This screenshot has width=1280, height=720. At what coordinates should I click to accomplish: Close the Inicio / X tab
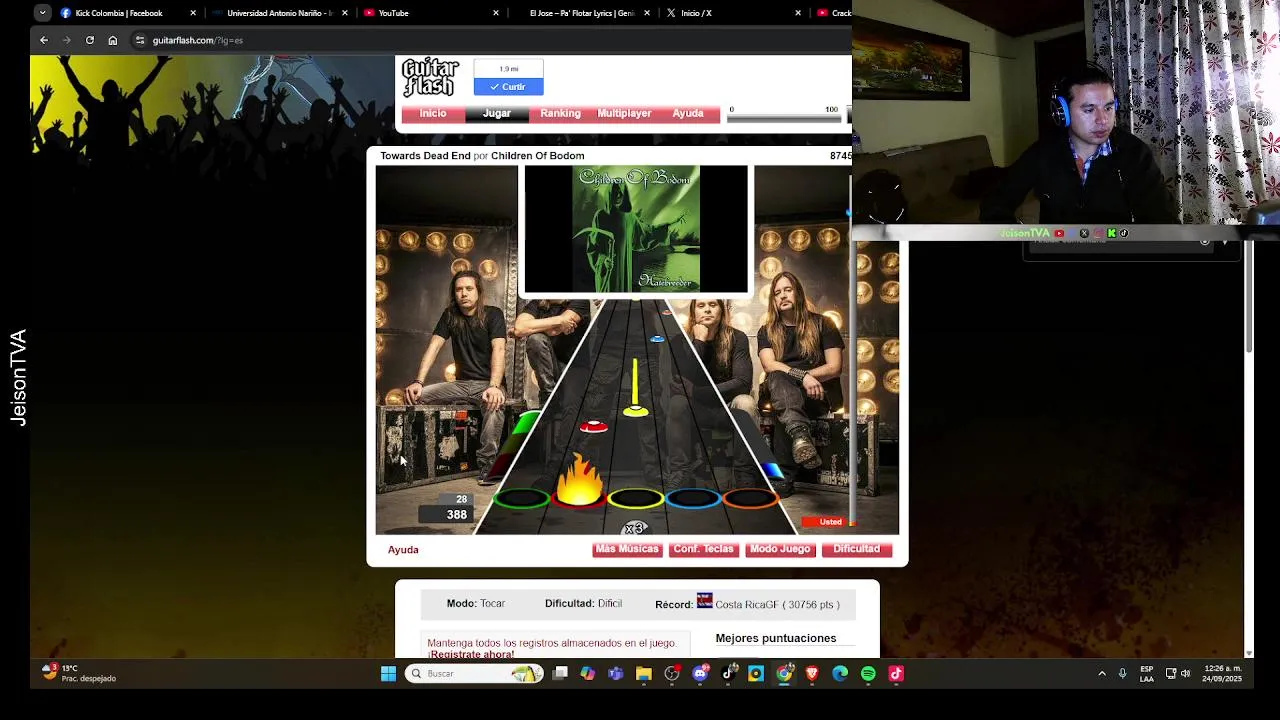[798, 13]
